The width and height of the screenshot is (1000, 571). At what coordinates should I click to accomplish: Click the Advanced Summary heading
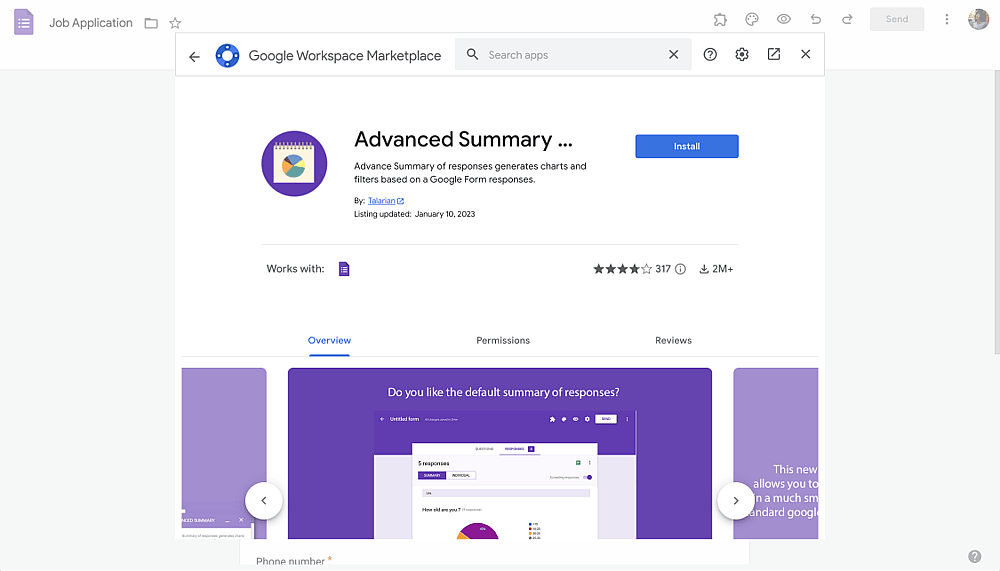coord(463,139)
